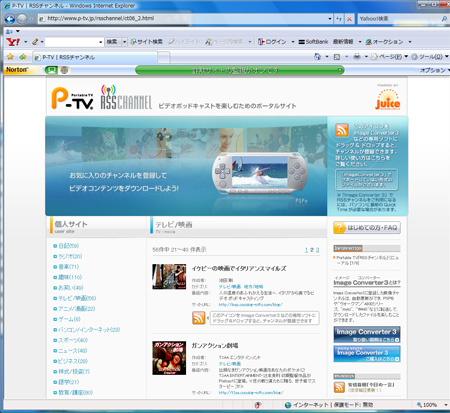The image size is (450, 413).
Task: Click the pencil icon on Yahoo toolbar
Action: click(35, 42)
